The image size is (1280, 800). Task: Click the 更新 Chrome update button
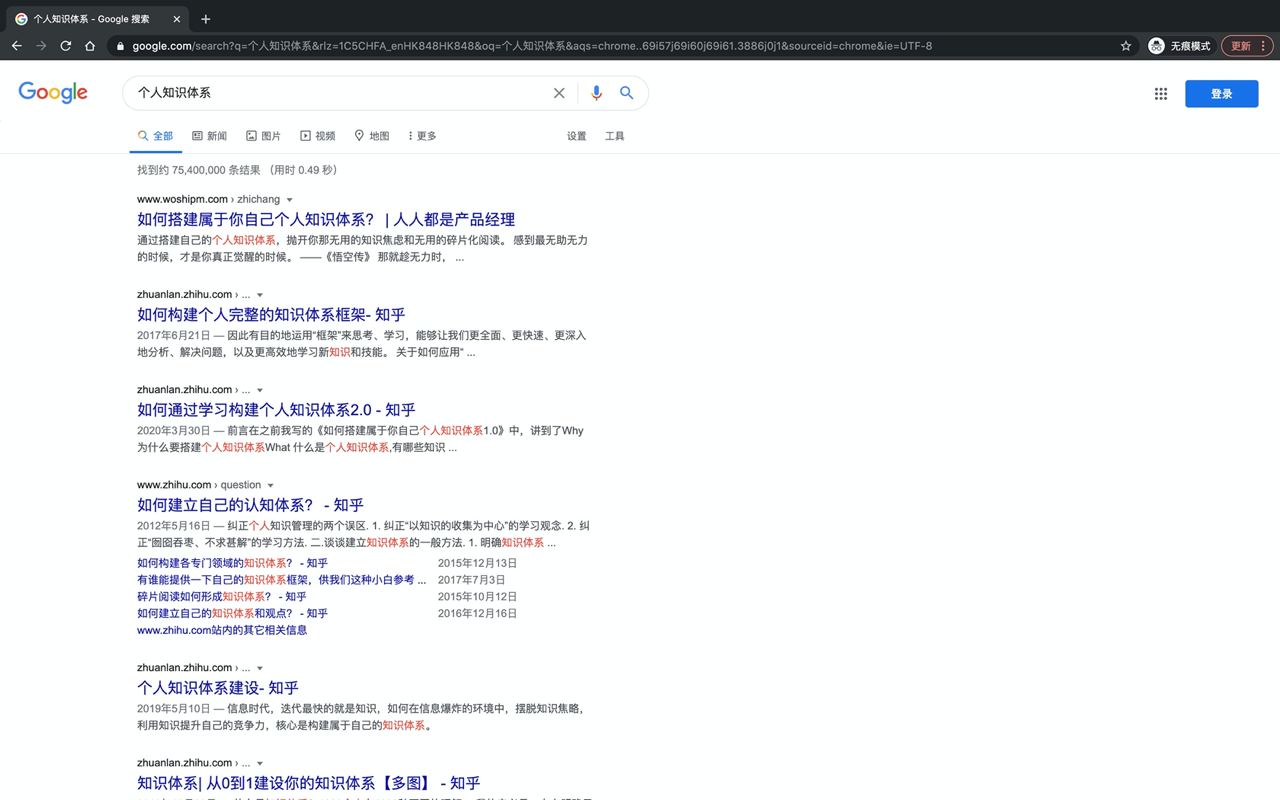[x=1241, y=46]
